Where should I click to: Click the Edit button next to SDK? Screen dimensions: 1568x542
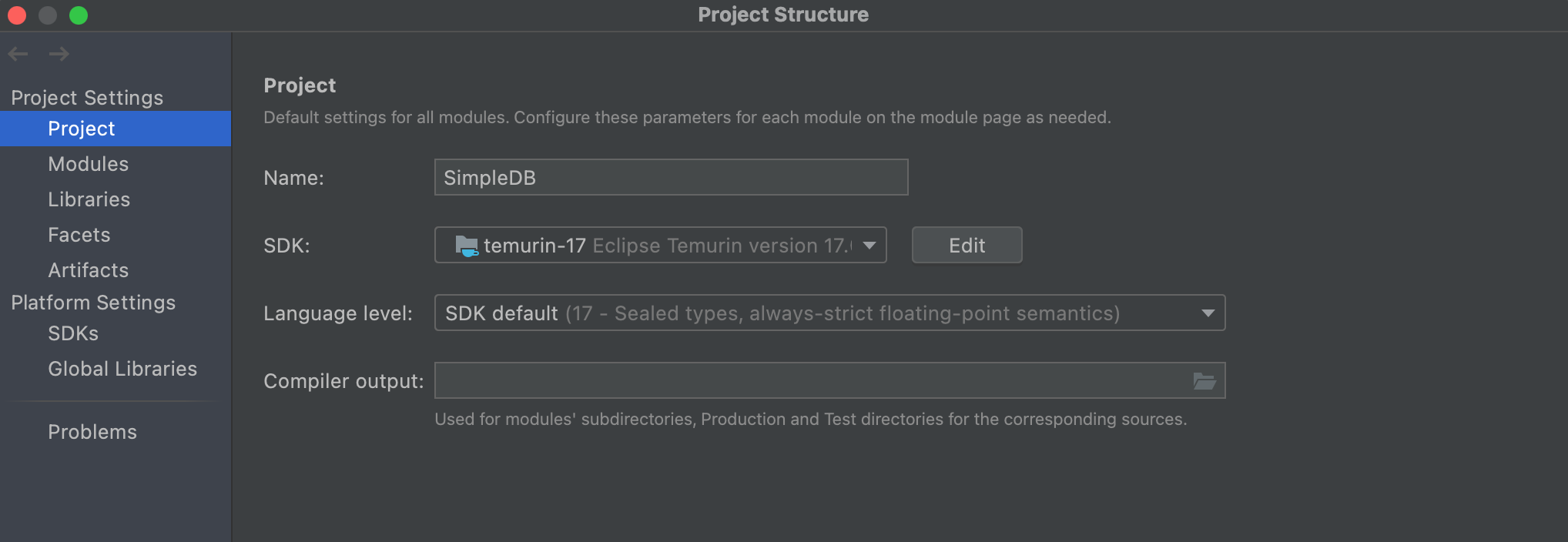click(x=967, y=245)
